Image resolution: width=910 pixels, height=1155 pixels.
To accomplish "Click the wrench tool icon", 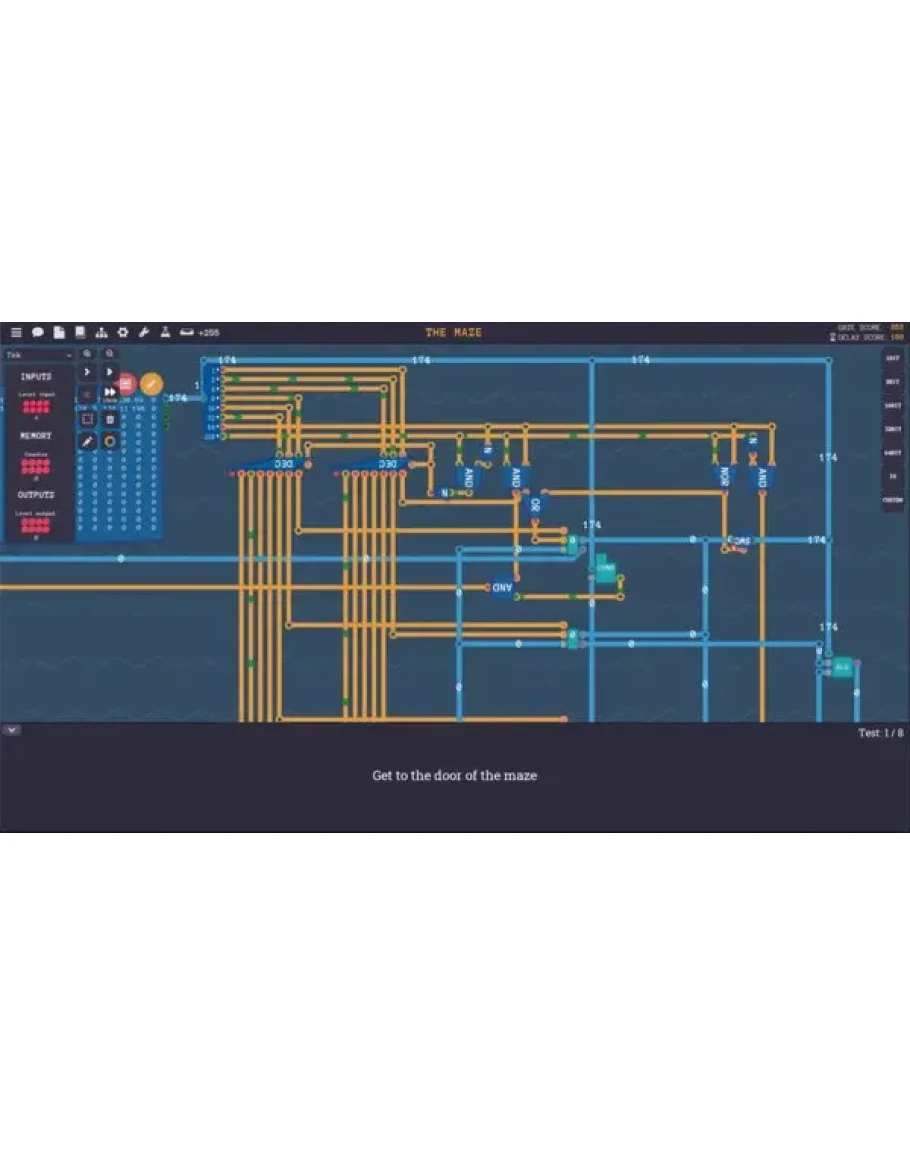I will click(144, 332).
